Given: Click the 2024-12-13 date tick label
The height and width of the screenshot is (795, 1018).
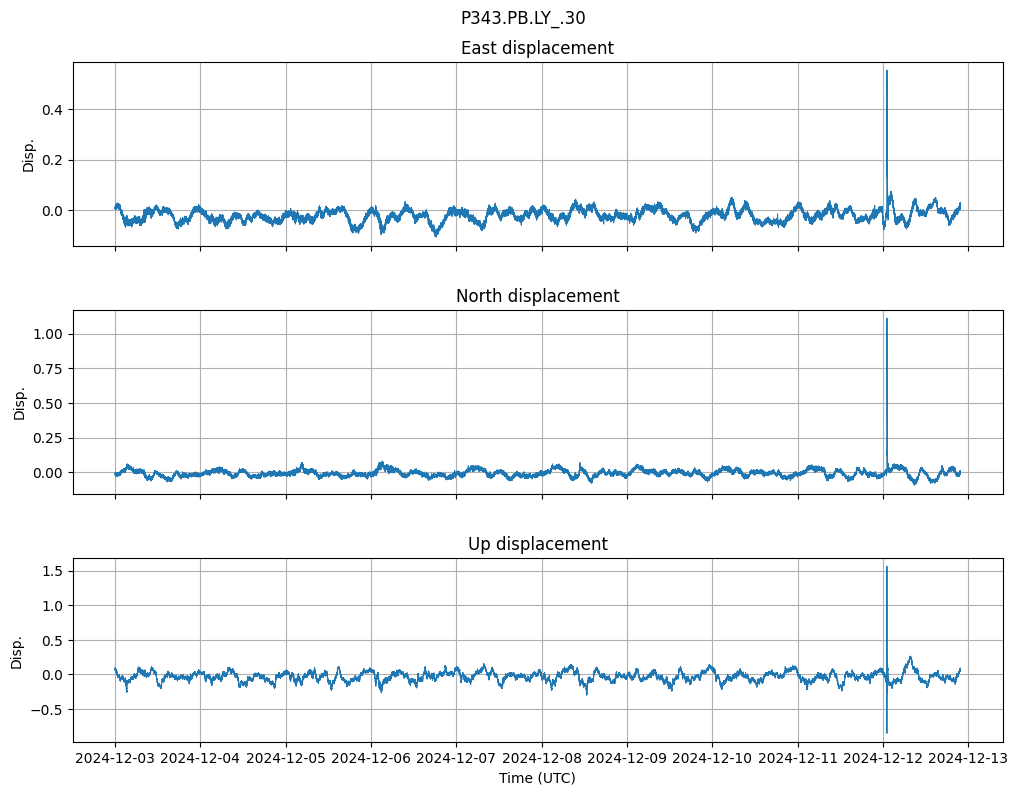Looking at the screenshot, I should 968,759.
